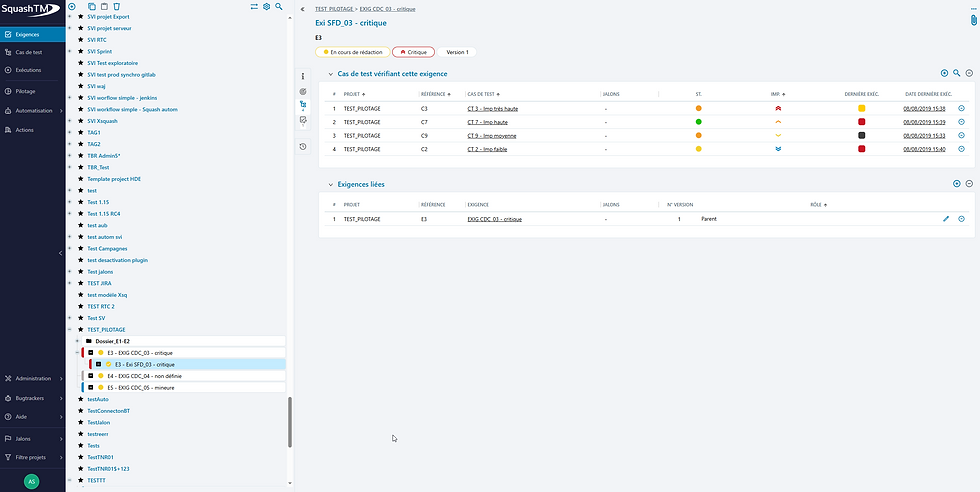
Task: Select the TestConnectonBT project
Action: coord(109,411)
